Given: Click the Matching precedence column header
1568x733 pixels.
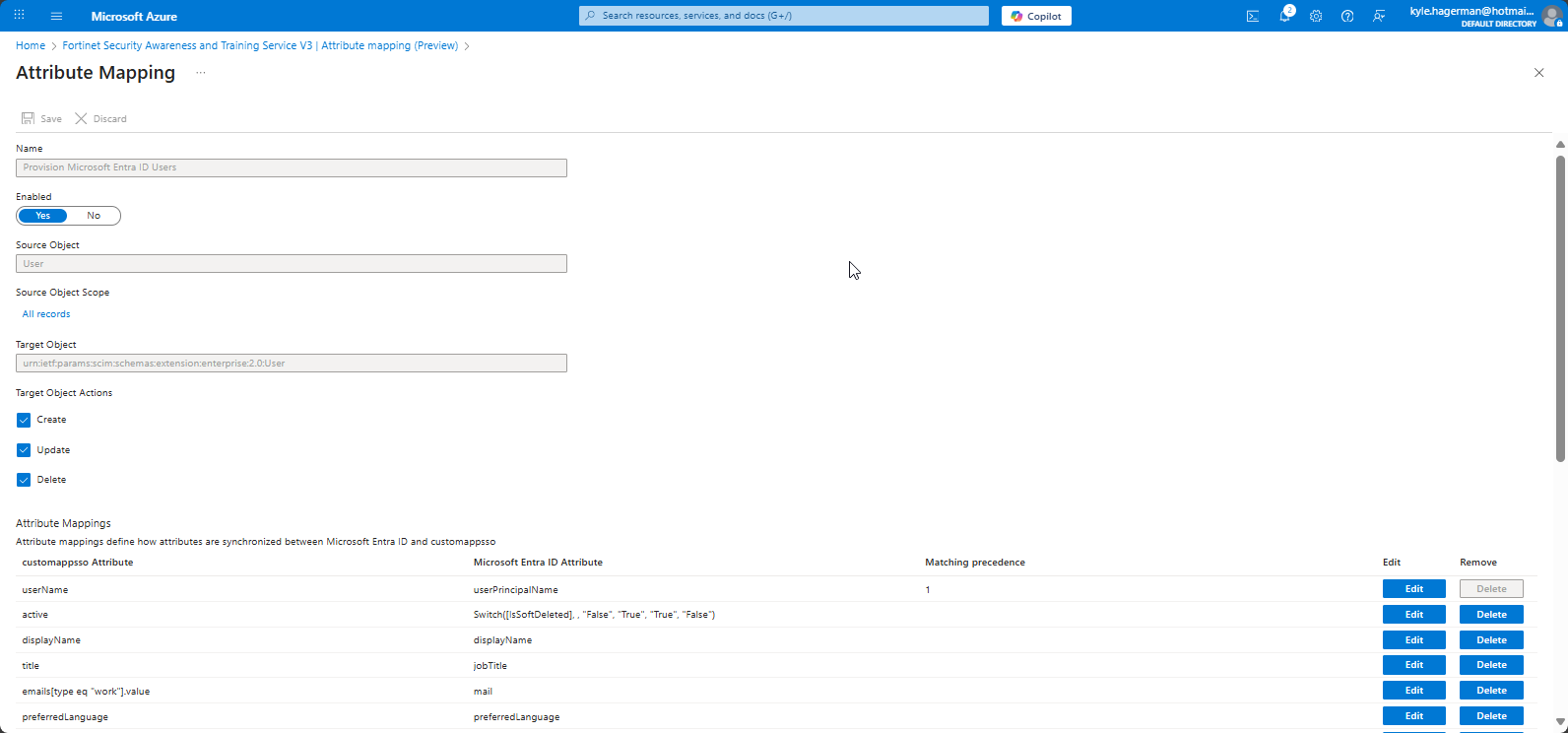Looking at the screenshot, I should pos(975,563).
